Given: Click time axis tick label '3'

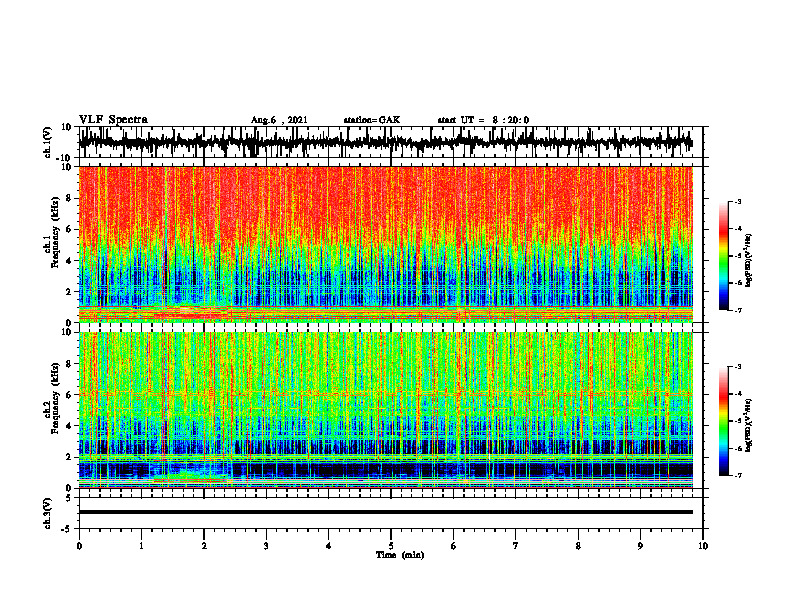Looking at the screenshot, I should point(266,546).
